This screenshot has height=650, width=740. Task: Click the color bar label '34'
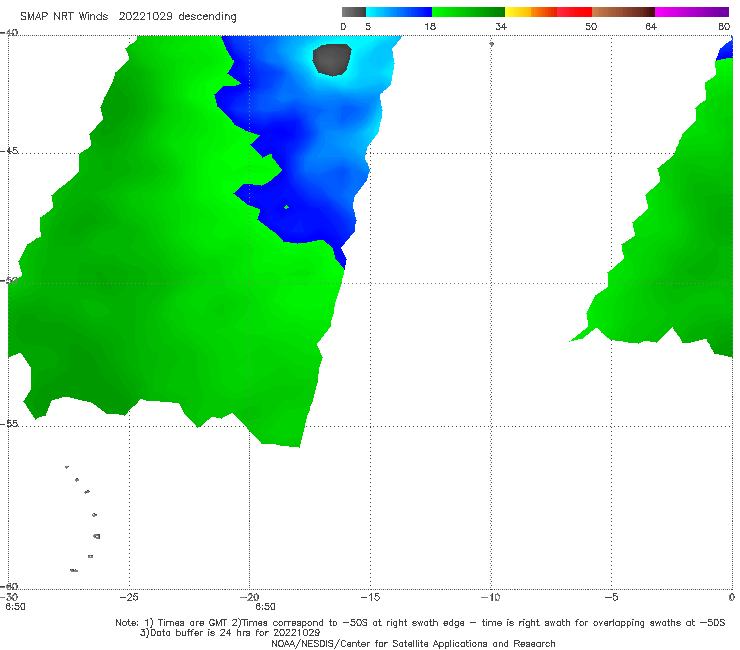pyautogui.click(x=501, y=26)
